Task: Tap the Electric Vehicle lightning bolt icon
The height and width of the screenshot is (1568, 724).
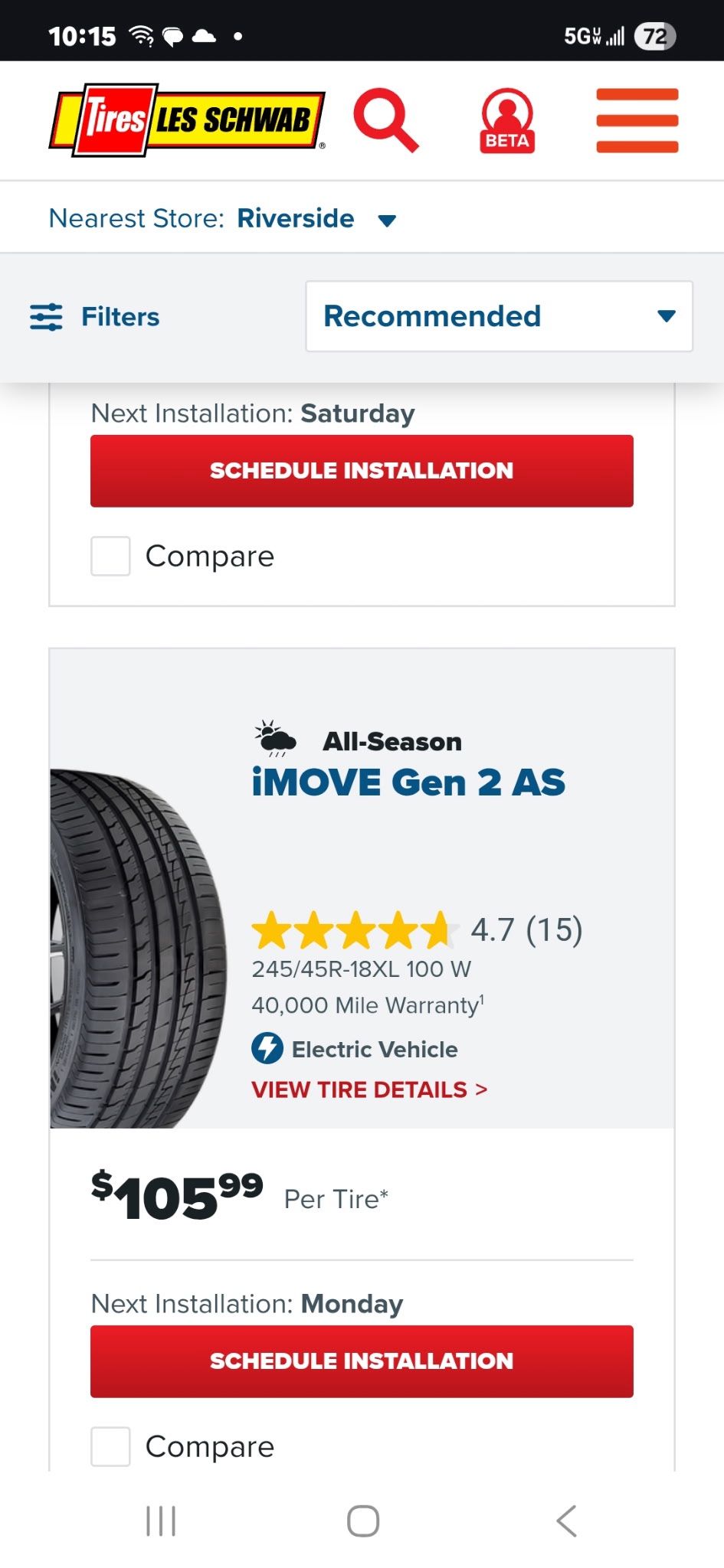Action: pyautogui.click(x=267, y=1049)
